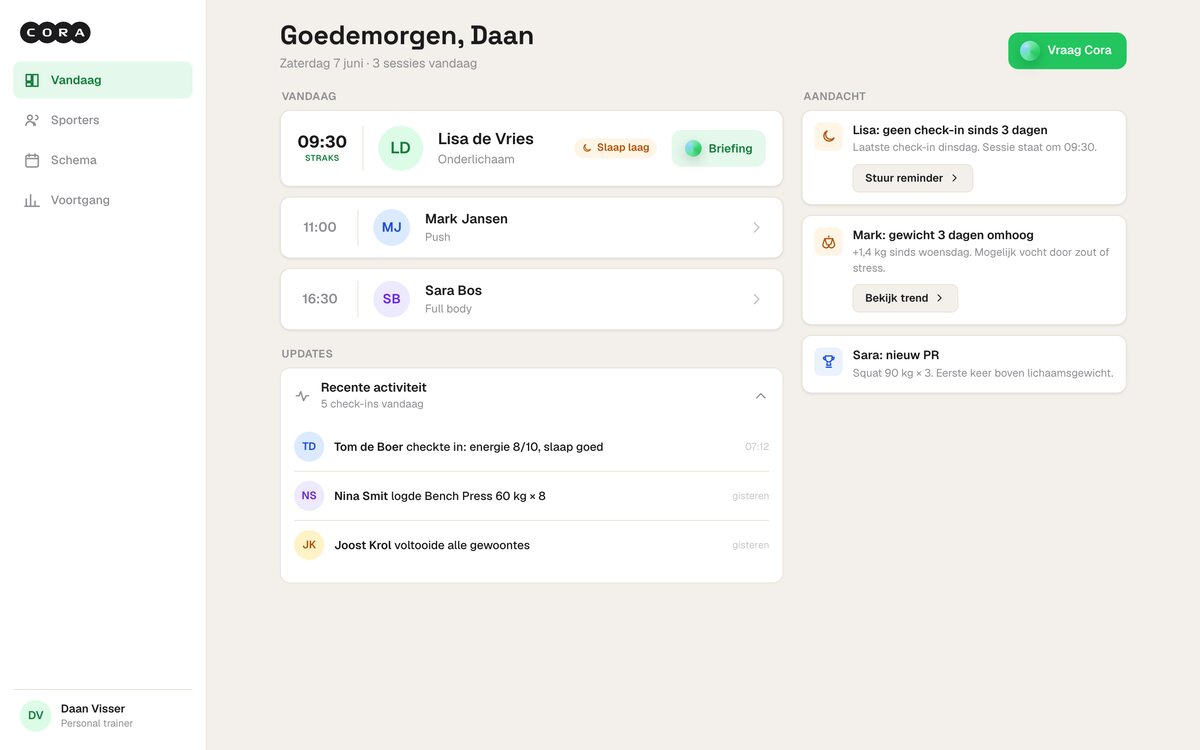Viewport: 1200px width, 750px height.
Task: Go to Sporters in the sidebar
Action: pos(103,120)
